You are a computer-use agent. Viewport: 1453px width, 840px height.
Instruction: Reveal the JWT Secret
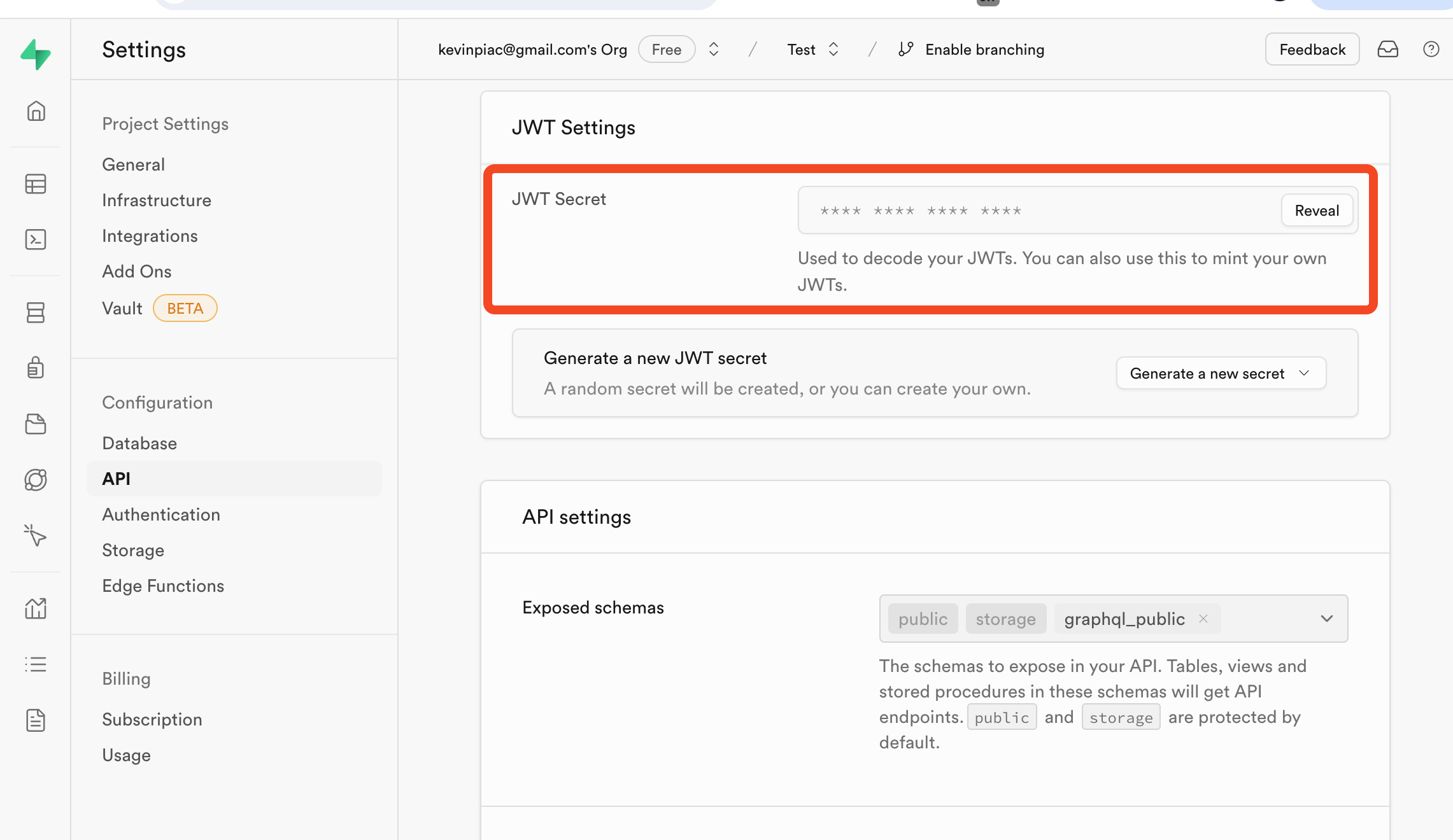(1316, 211)
